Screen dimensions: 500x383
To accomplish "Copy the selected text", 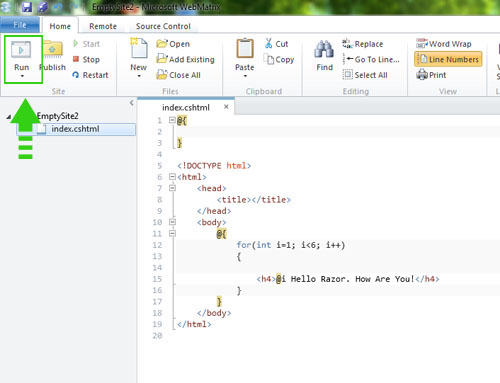I will [x=279, y=59].
